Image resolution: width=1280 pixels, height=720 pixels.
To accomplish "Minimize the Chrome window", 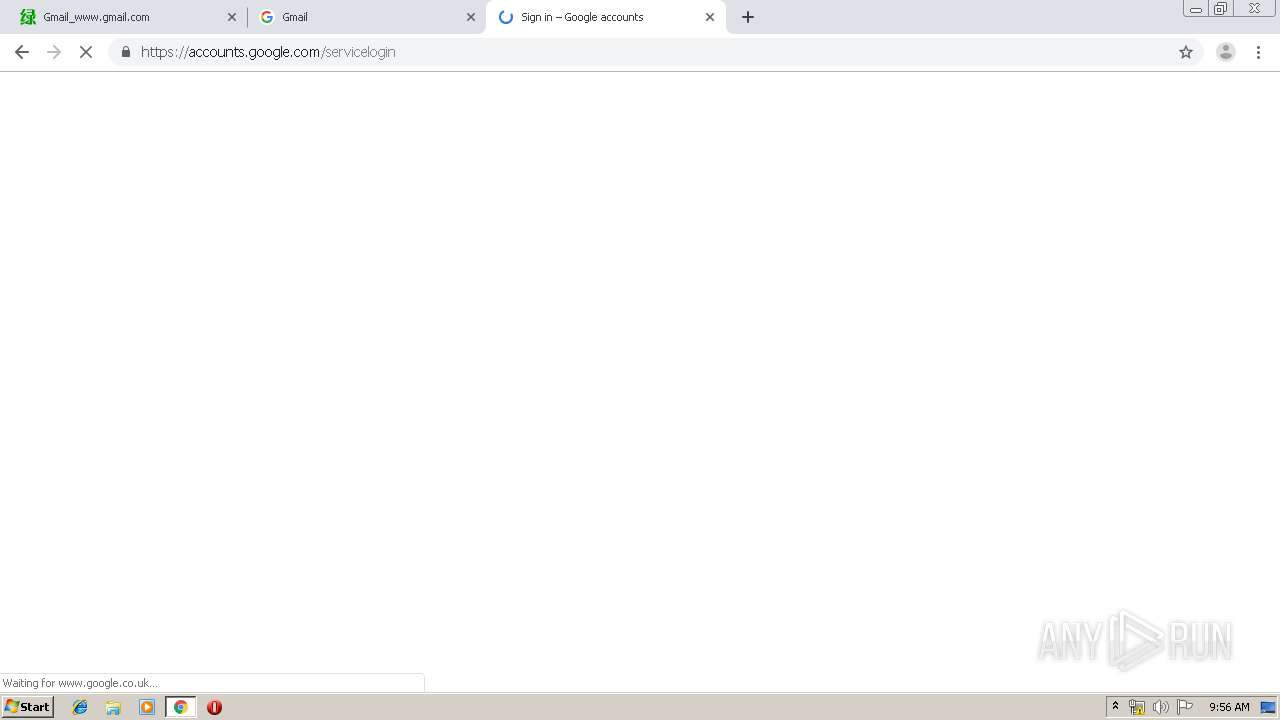I will pos(1195,9).
